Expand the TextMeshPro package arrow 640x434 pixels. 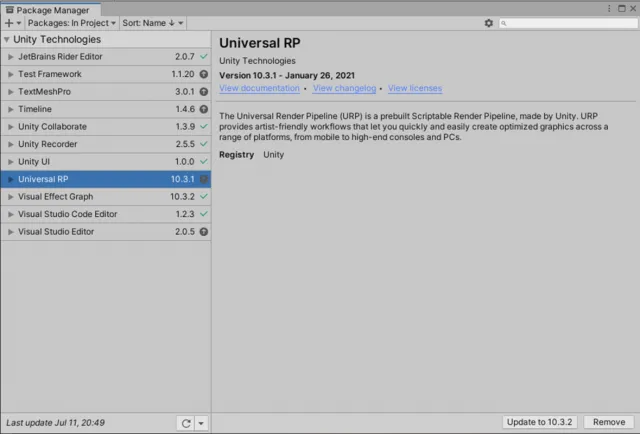pyautogui.click(x=11, y=92)
